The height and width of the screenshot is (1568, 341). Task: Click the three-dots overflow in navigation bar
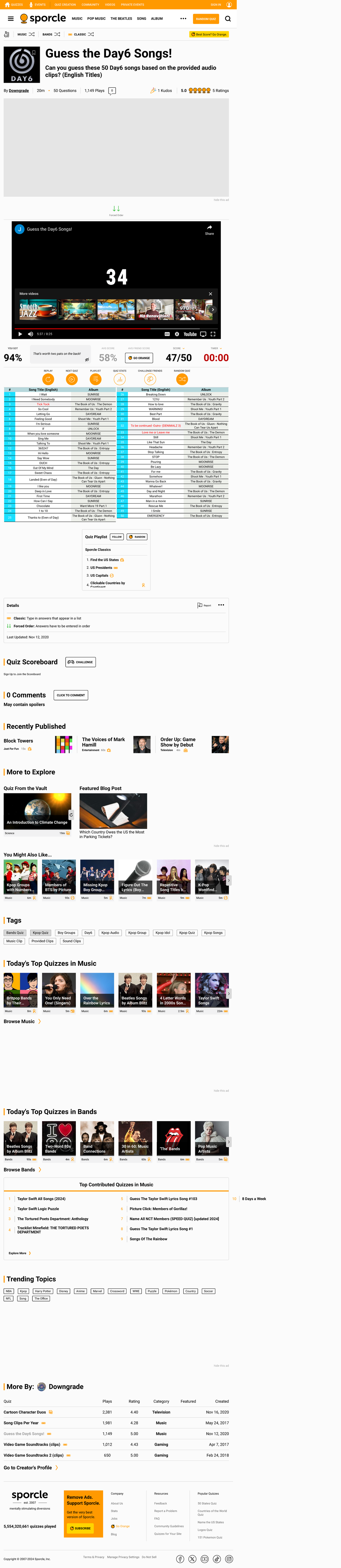(184, 19)
